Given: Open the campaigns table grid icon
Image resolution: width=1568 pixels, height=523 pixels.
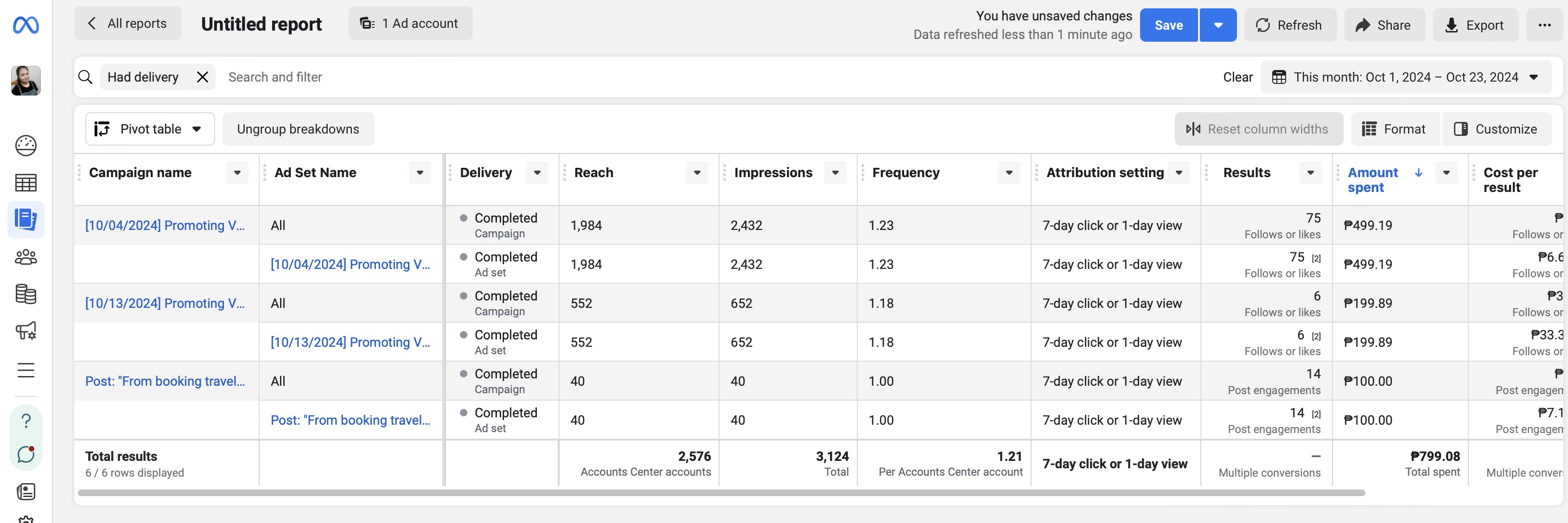Looking at the screenshot, I should click(x=25, y=183).
